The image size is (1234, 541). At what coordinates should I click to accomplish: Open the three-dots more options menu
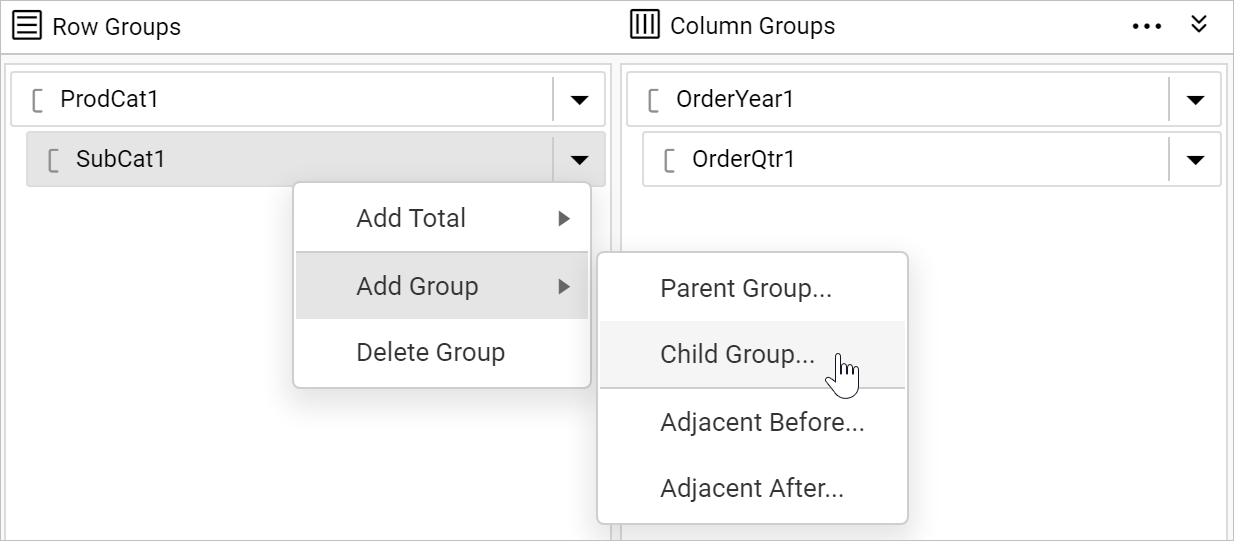[x=1147, y=27]
